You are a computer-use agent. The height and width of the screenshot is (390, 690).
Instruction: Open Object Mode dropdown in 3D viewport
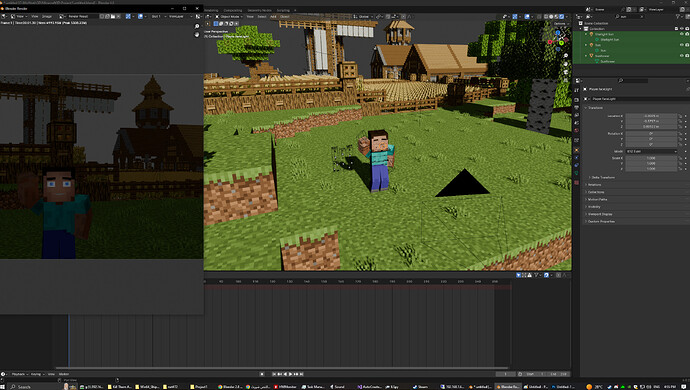click(228, 16)
